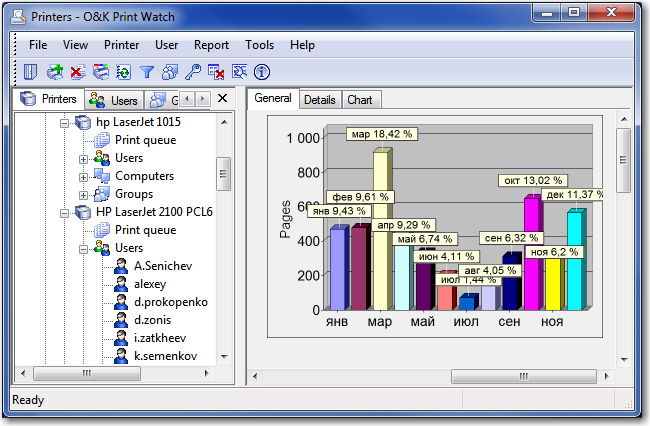
Task: Open the Printer menu
Action: [x=121, y=45]
